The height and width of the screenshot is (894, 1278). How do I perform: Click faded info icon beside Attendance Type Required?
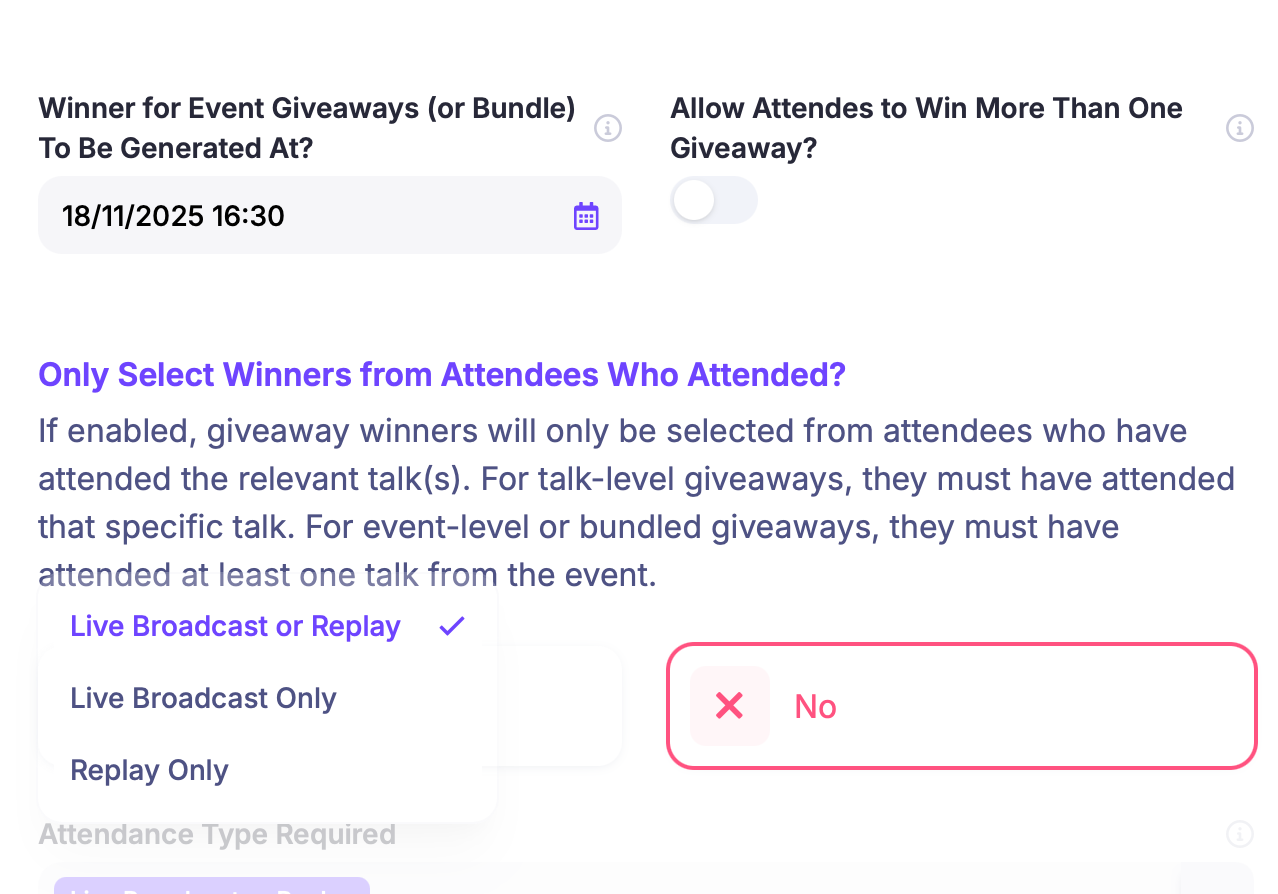coord(1240,834)
